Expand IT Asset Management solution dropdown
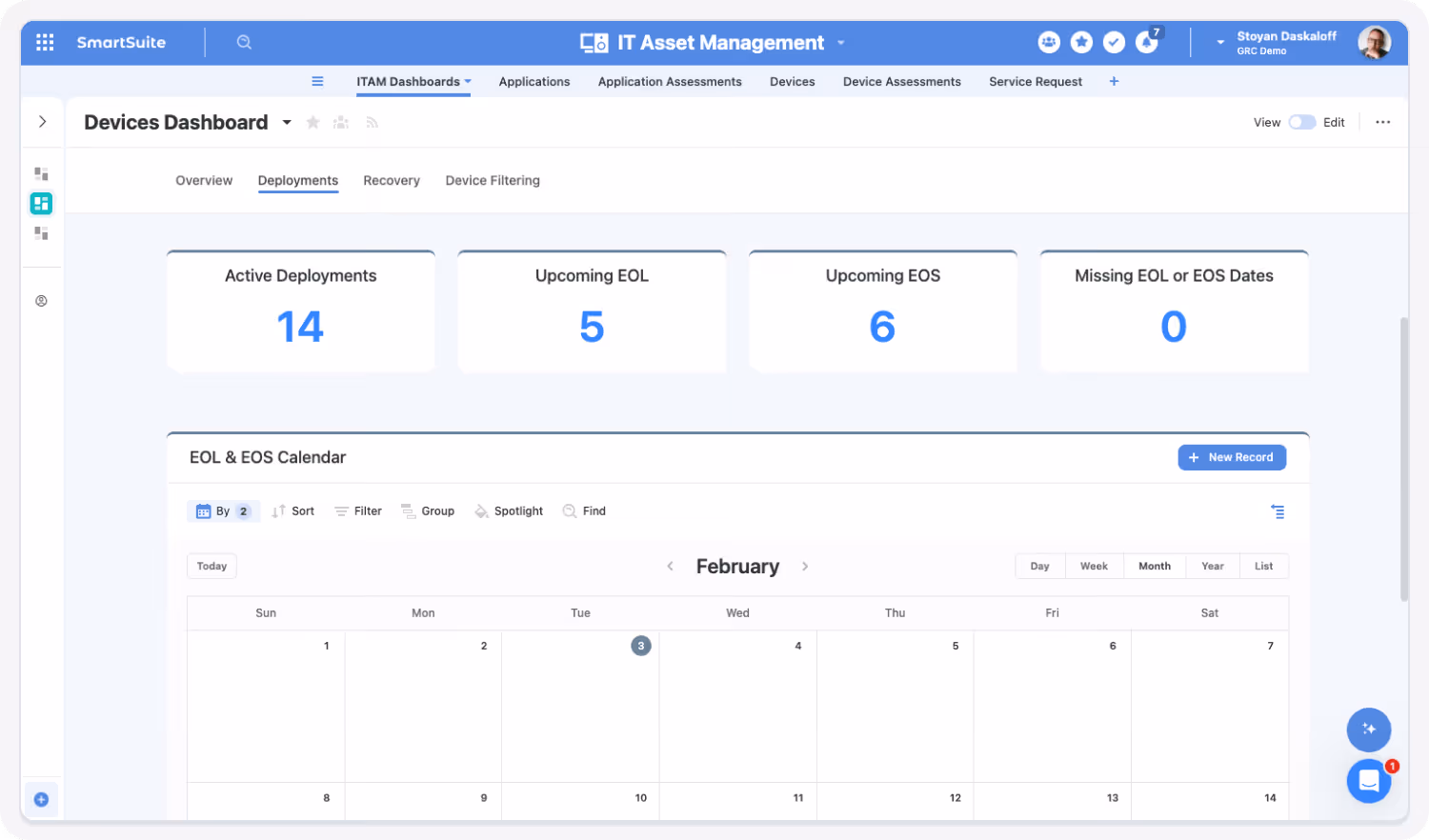Image resolution: width=1429 pixels, height=840 pixels. (x=840, y=43)
